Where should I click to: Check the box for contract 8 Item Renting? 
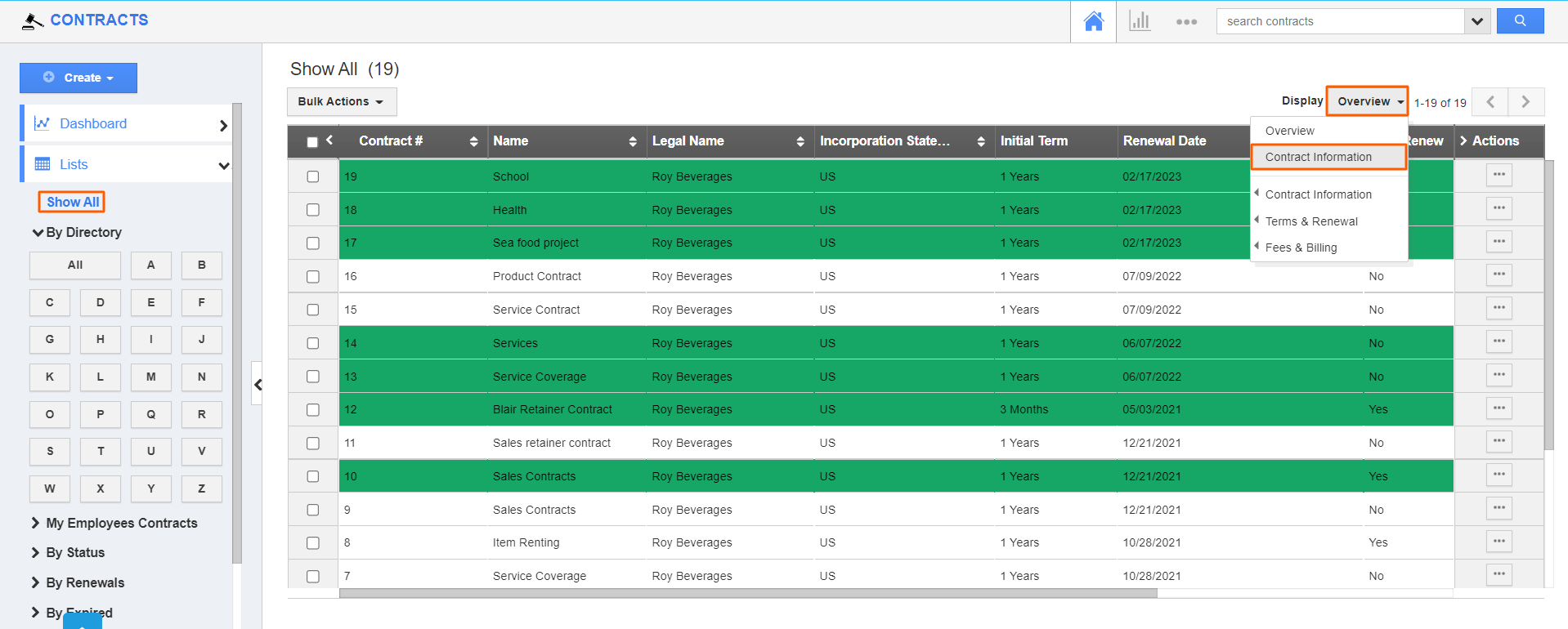click(312, 543)
